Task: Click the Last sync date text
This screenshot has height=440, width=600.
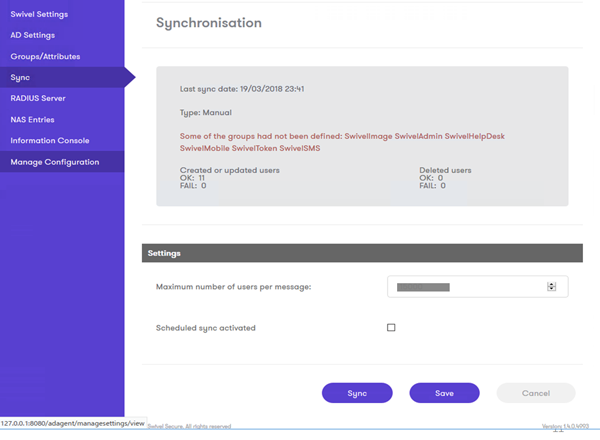Action: [242, 89]
